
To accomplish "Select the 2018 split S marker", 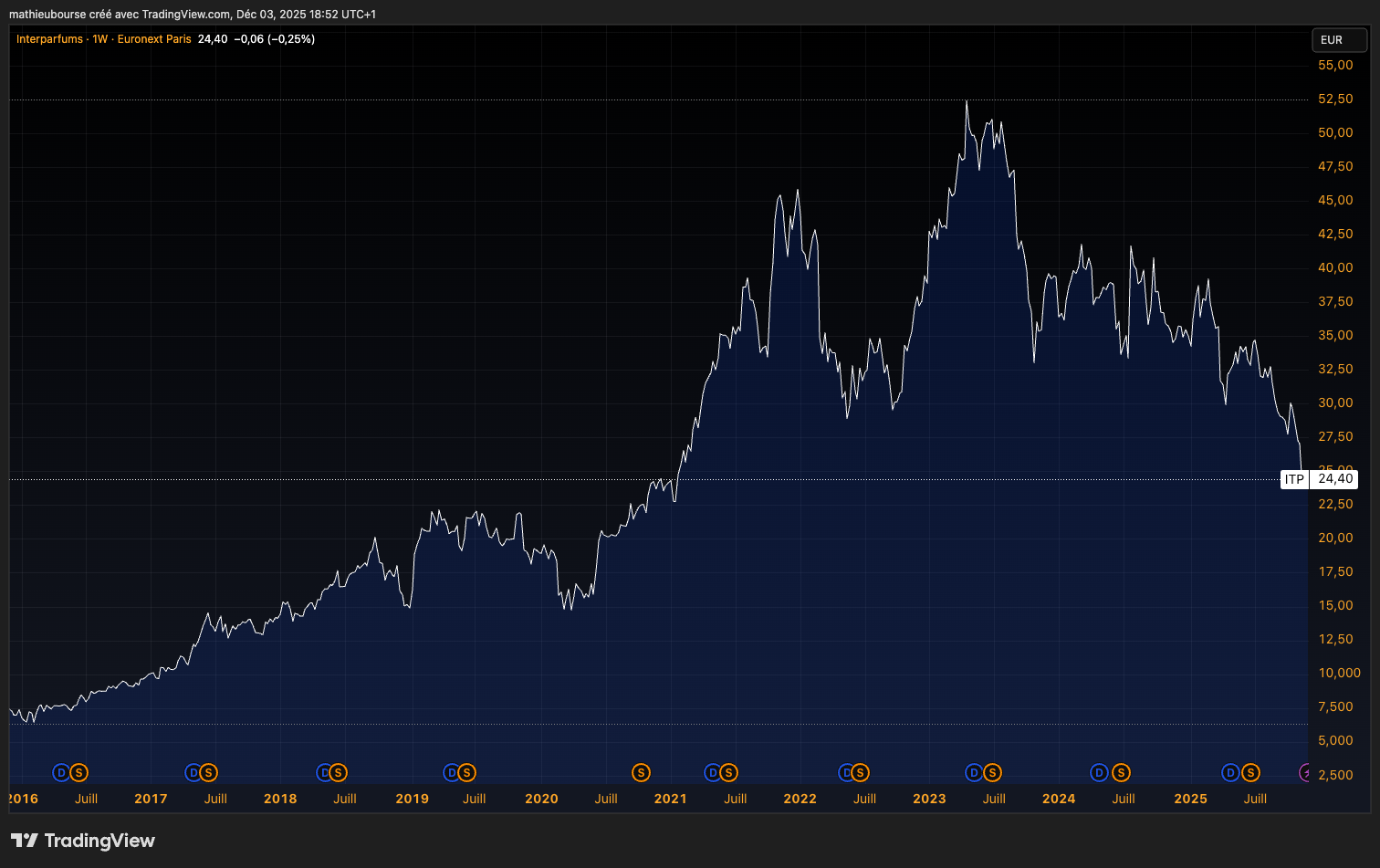I will tap(339, 773).
